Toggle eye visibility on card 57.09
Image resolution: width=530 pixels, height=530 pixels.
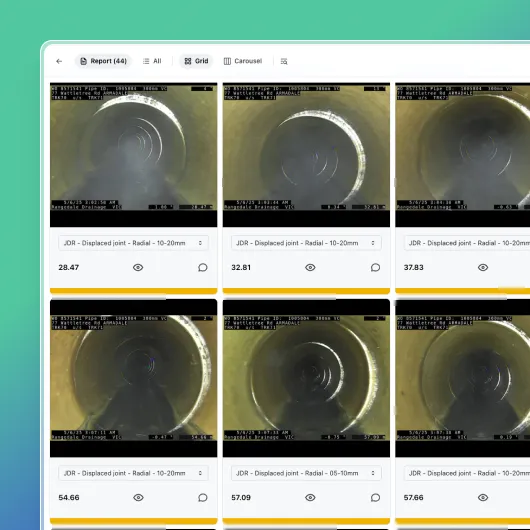click(x=310, y=498)
